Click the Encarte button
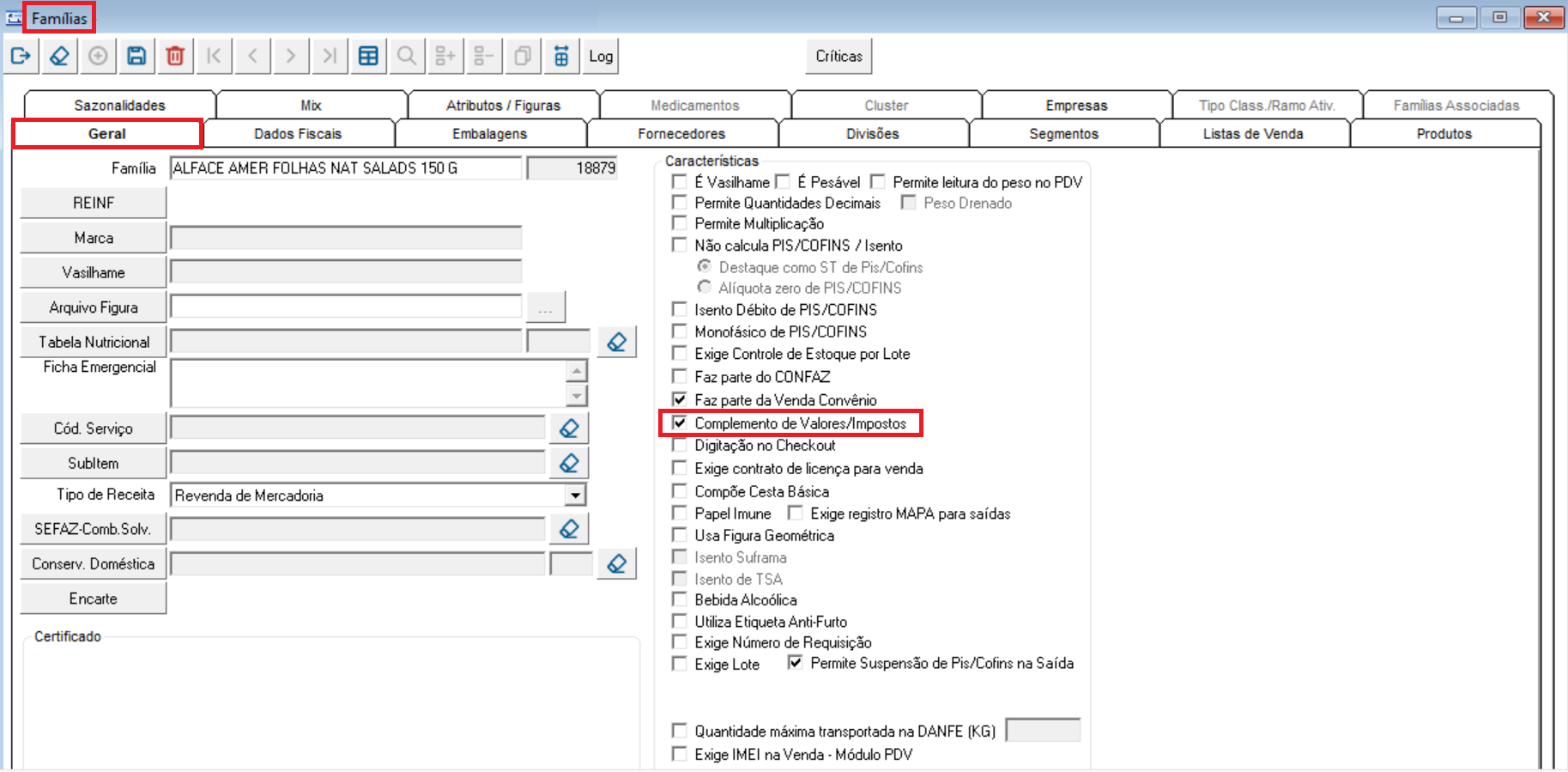This screenshot has width=1568, height=772. [x=94, y=599]
